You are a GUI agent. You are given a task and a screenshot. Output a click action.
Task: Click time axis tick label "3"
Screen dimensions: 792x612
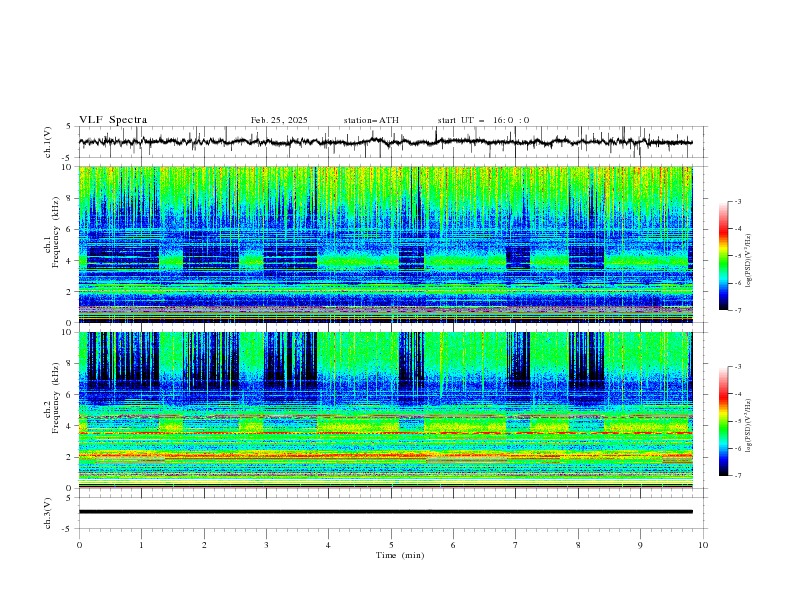[266, 545]
